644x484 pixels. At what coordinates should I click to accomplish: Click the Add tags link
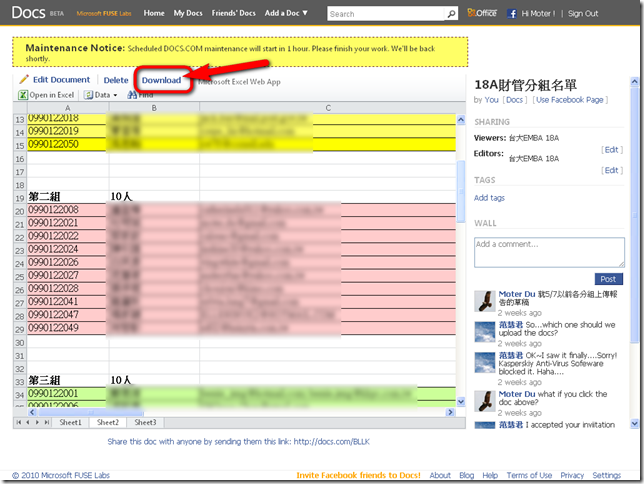[489, 198]
